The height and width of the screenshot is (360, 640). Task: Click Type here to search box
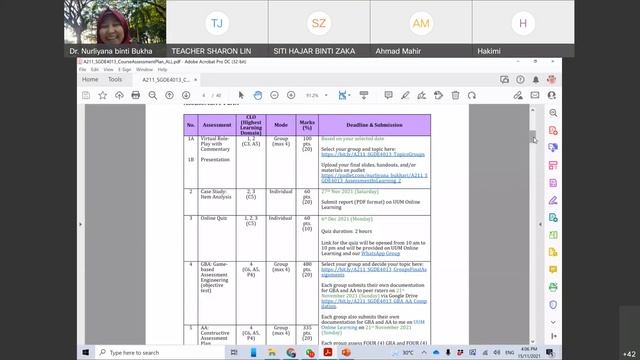coord(159,352)
